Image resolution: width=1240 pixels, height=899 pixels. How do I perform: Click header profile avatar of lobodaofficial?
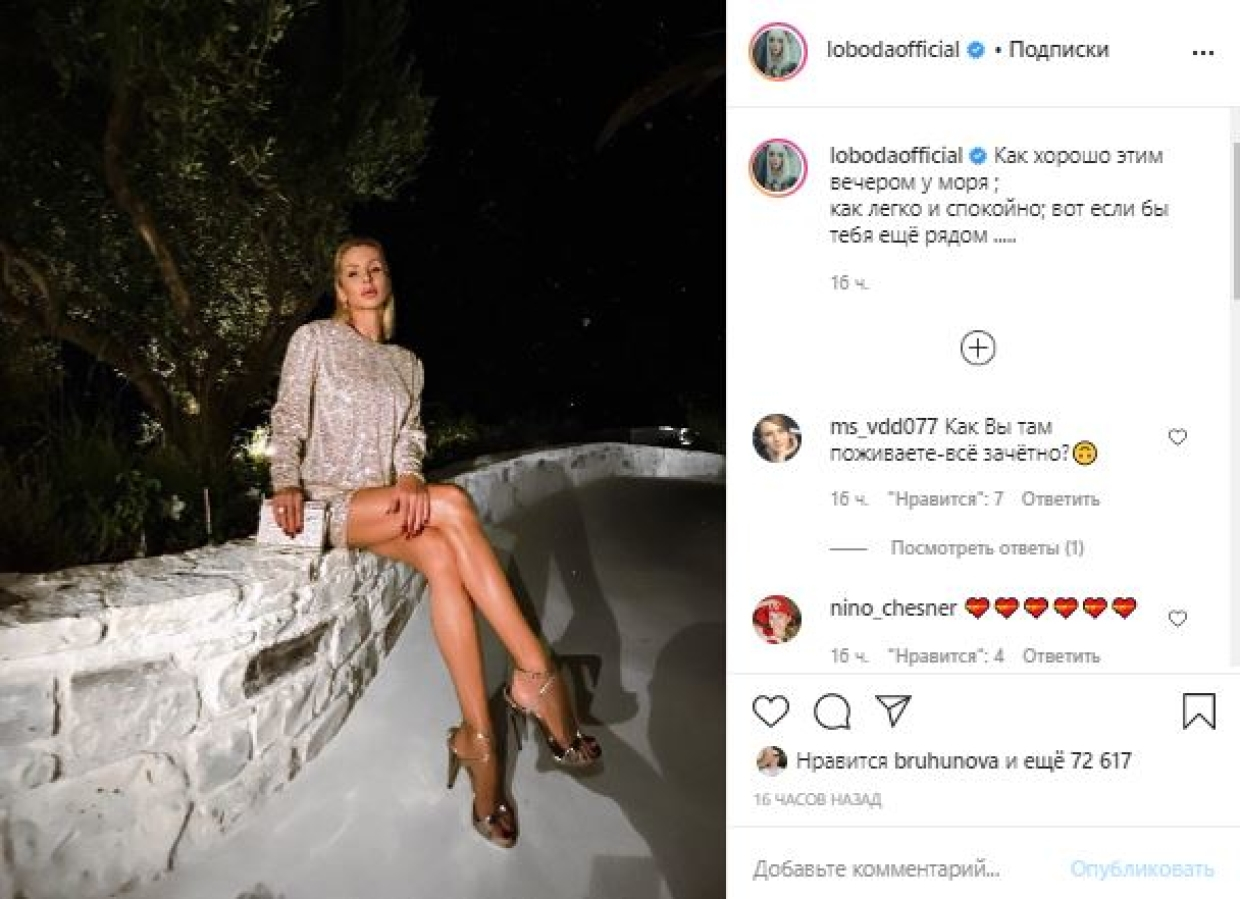[777, 51]
